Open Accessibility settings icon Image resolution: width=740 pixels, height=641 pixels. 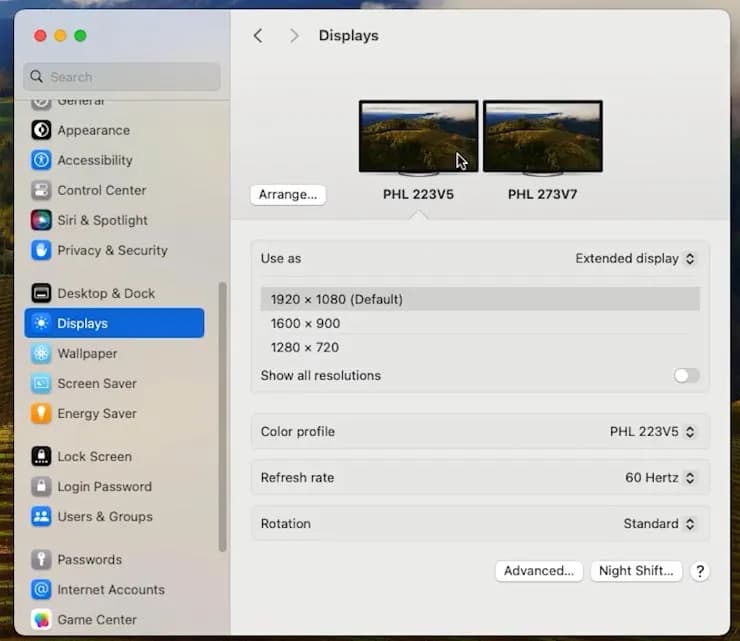pyautogui.click(x=41, y=160)
